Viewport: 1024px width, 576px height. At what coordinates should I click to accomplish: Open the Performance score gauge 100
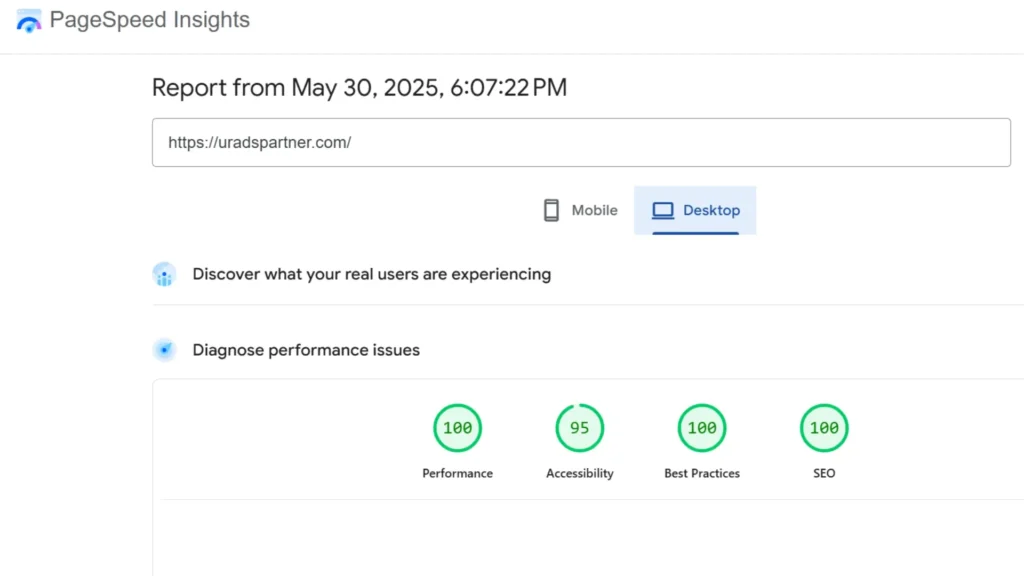click(458, 428)
